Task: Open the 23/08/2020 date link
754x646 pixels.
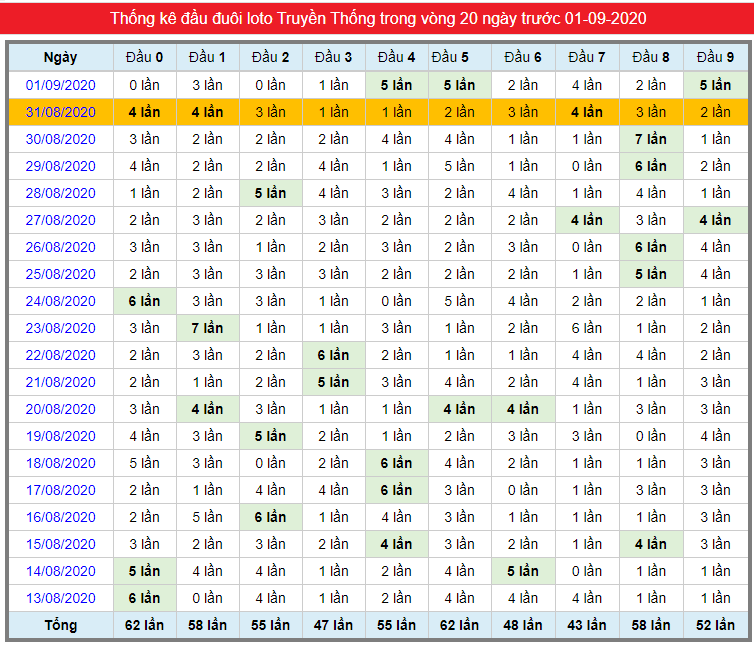Action: click(61, 328)
